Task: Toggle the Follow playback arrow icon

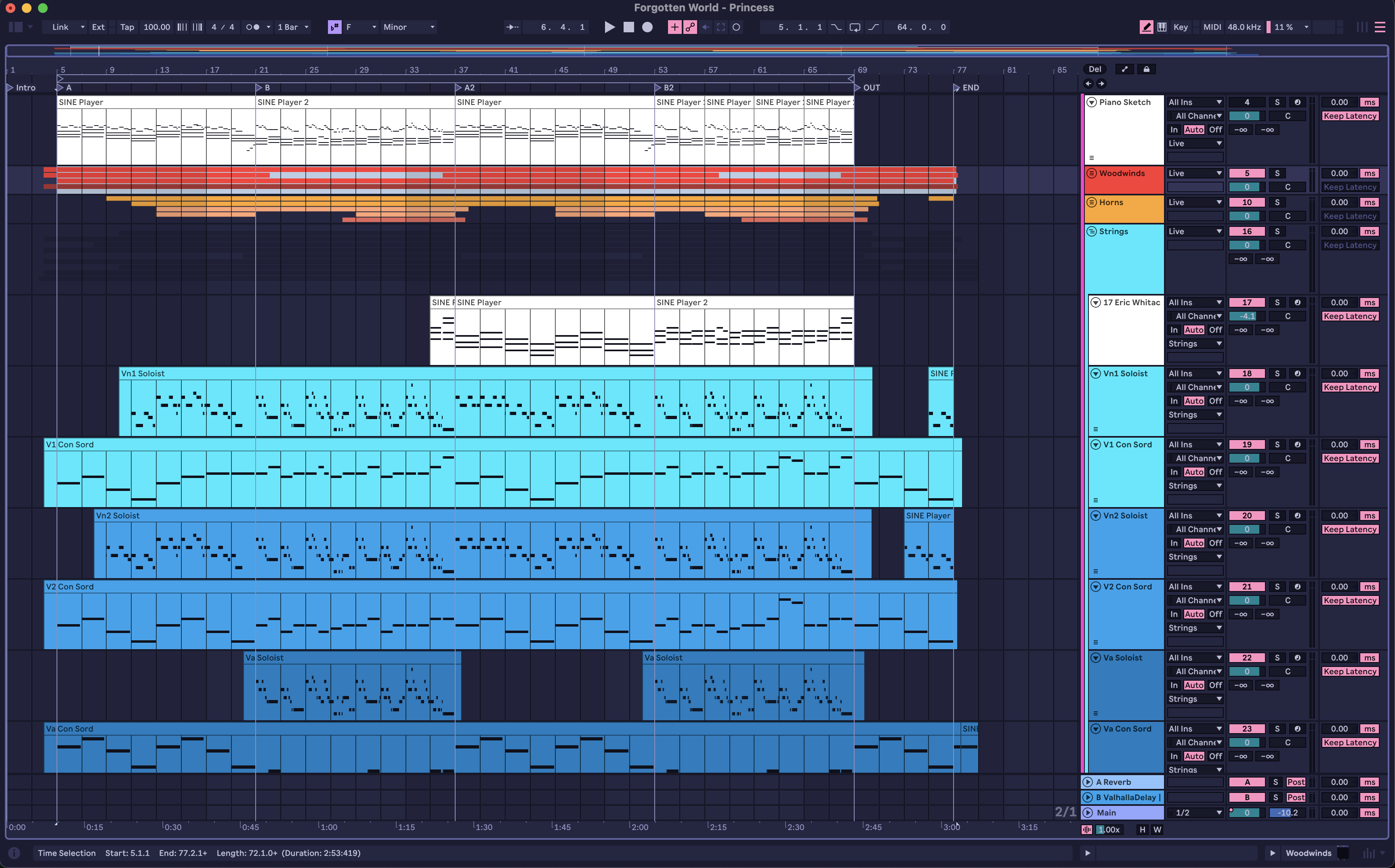Action: 512,27
